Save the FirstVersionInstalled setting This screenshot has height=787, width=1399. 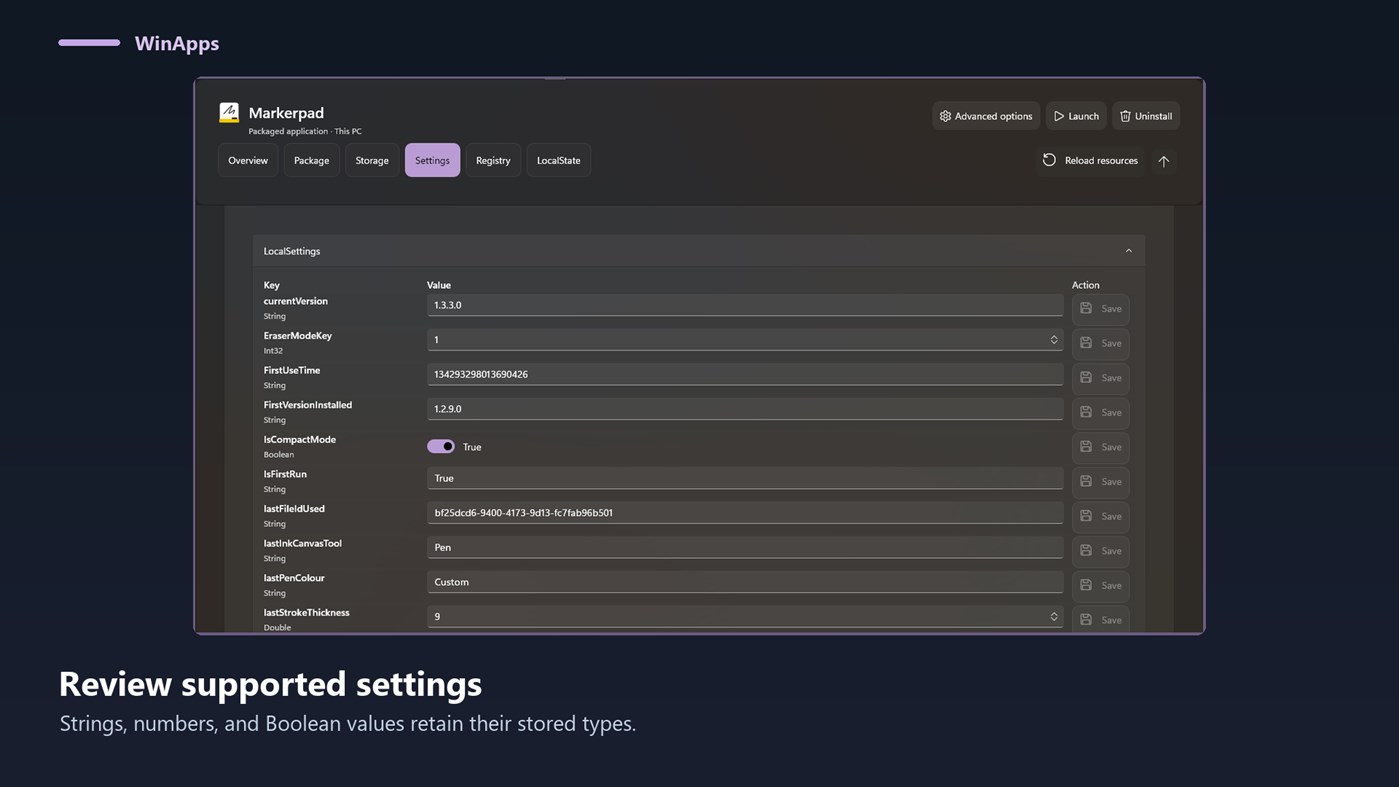point(1101,412)
